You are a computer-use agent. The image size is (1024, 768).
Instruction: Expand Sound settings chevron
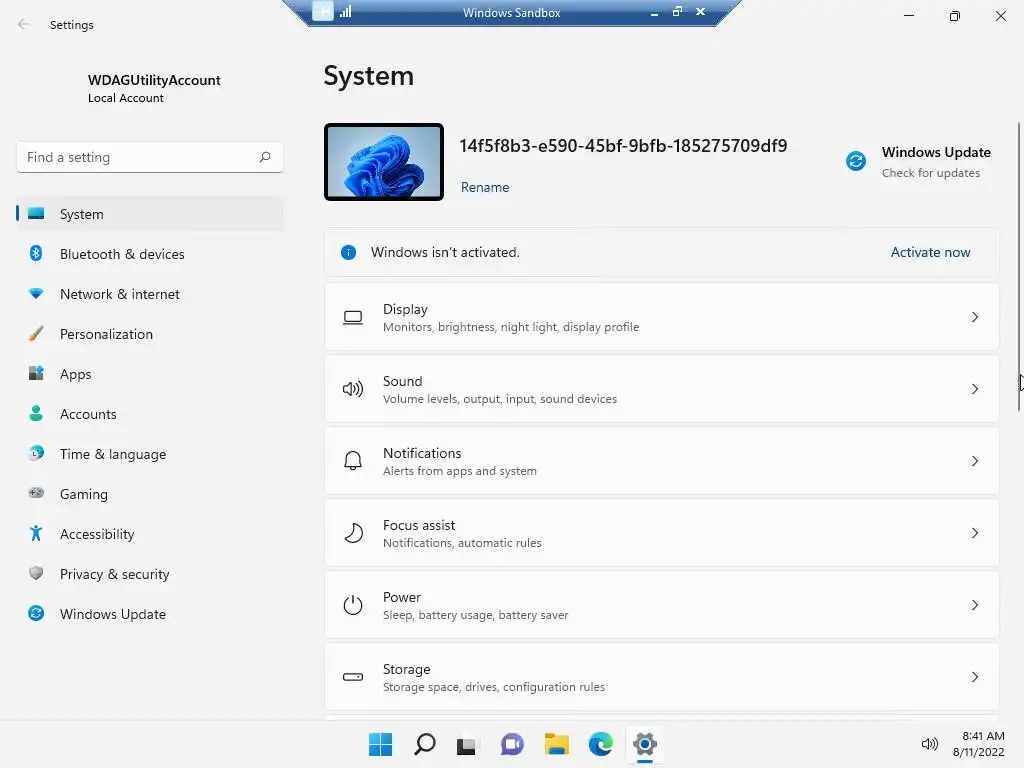tap(974, 389)
